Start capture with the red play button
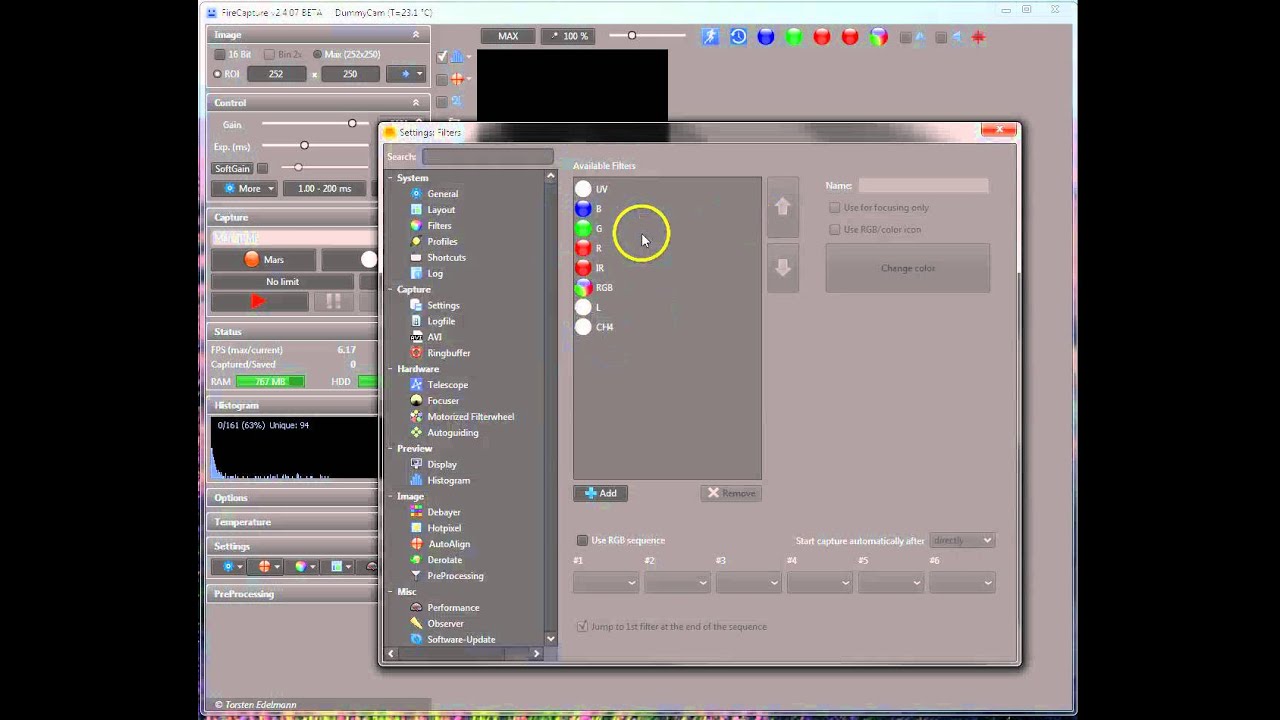 tap(258, 301)
